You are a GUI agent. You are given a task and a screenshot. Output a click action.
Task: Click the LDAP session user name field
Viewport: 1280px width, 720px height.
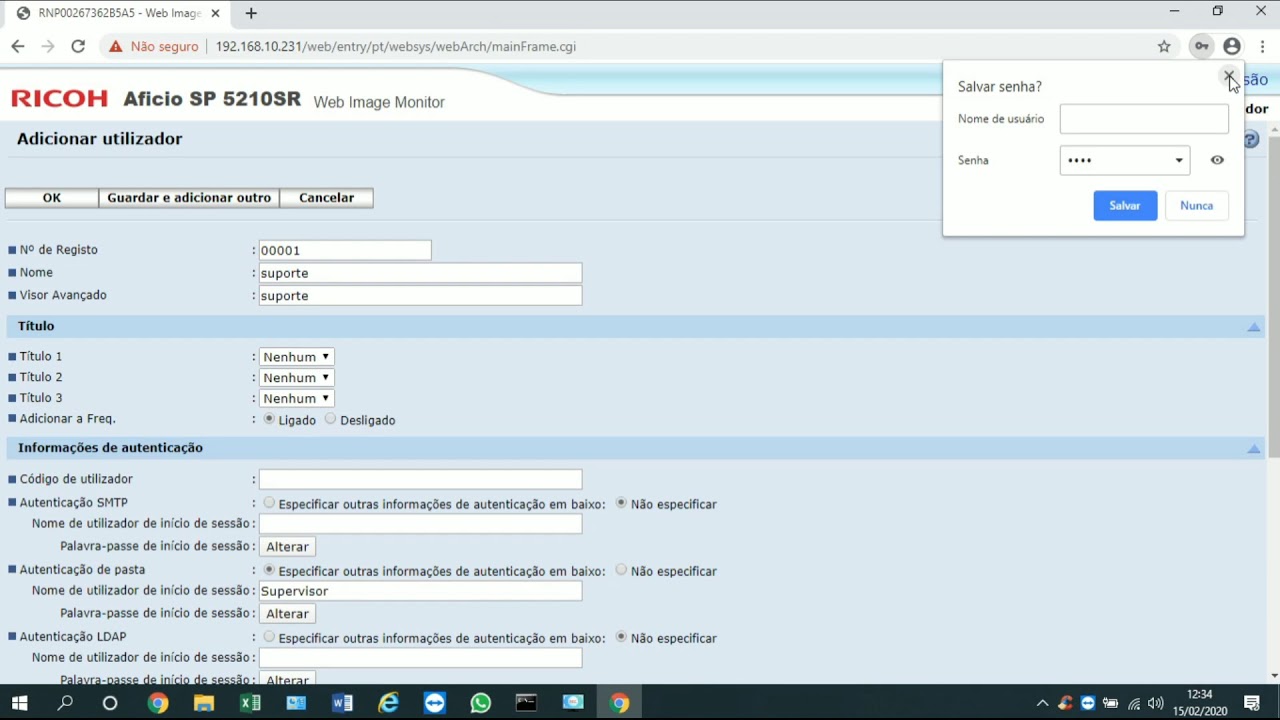point(420,658)
